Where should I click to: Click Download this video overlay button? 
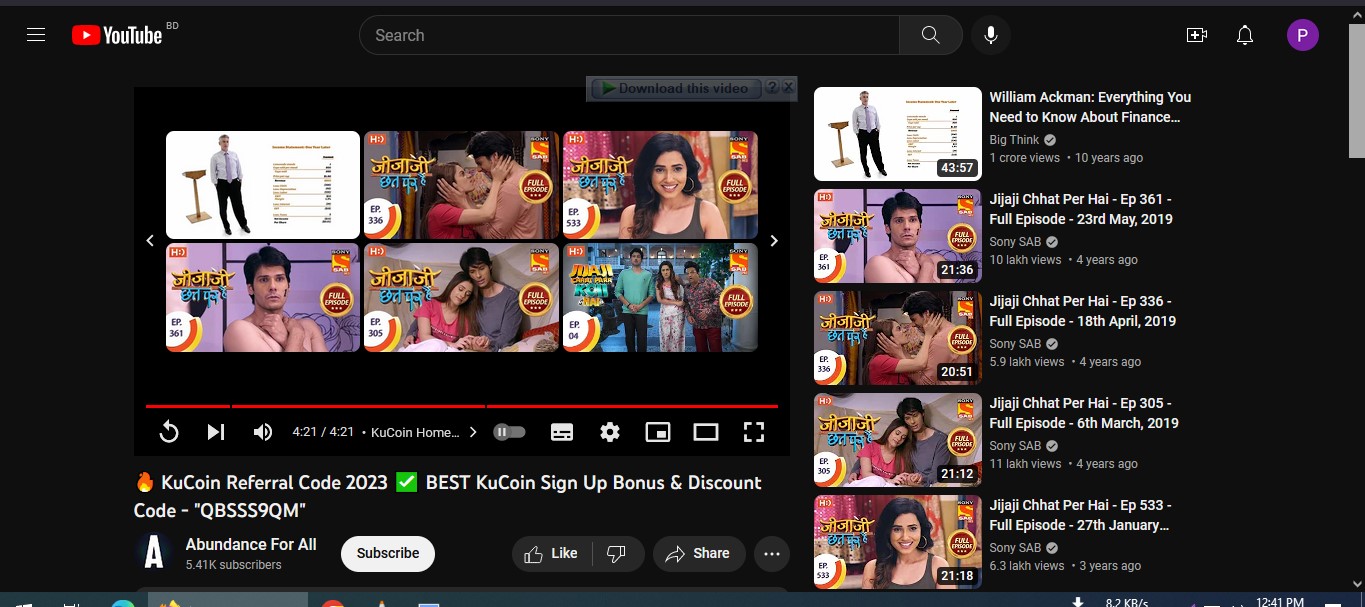pyautogui.click(x=674, y=88)
